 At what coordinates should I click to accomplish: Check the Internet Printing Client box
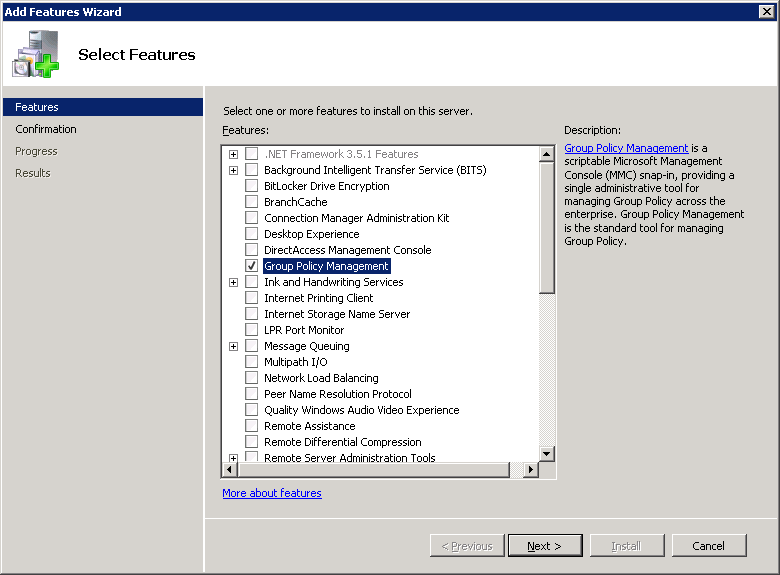252,297
